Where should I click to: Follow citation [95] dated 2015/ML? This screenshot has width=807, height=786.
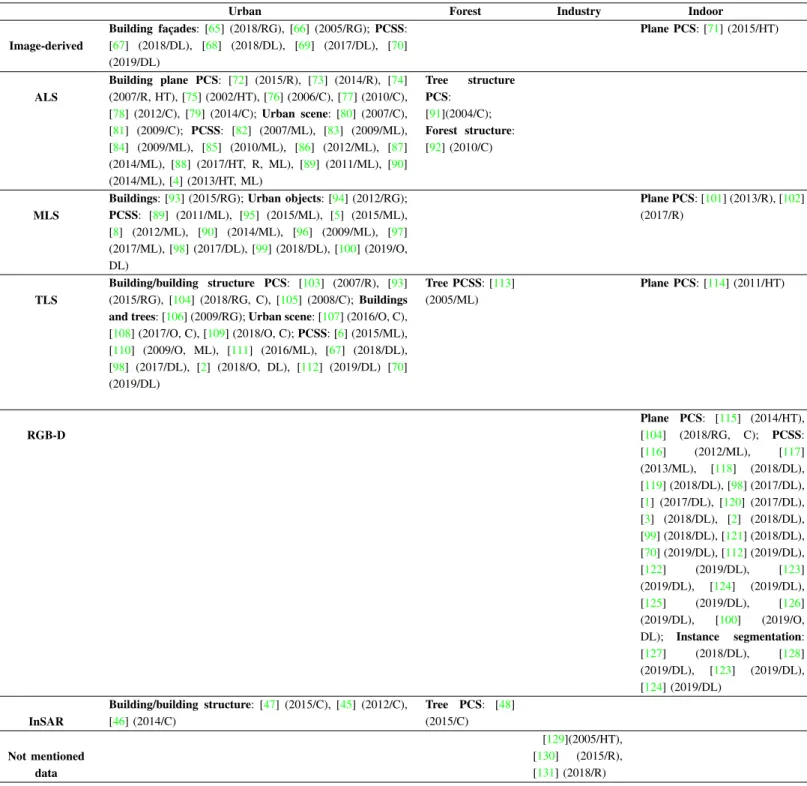tap(249, 215)
